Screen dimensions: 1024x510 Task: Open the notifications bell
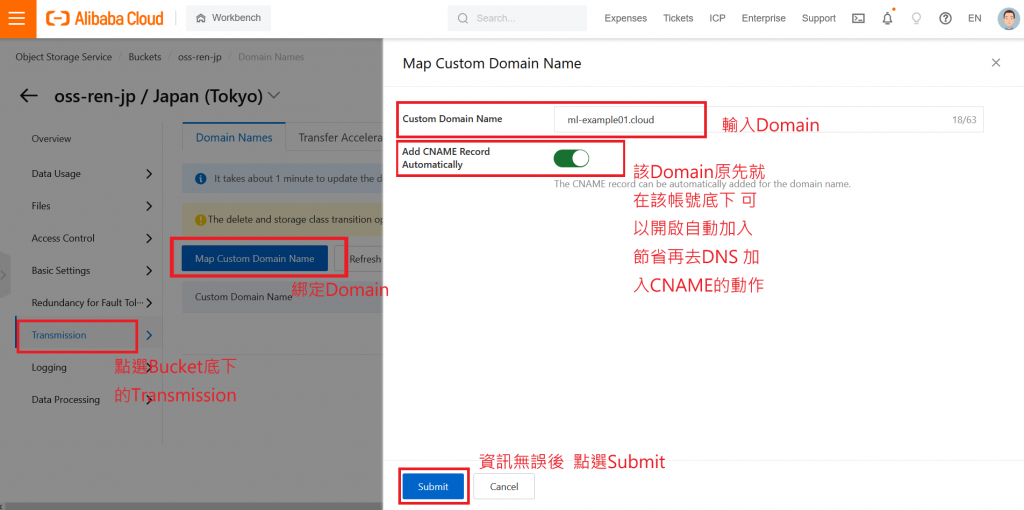[887, 18]
